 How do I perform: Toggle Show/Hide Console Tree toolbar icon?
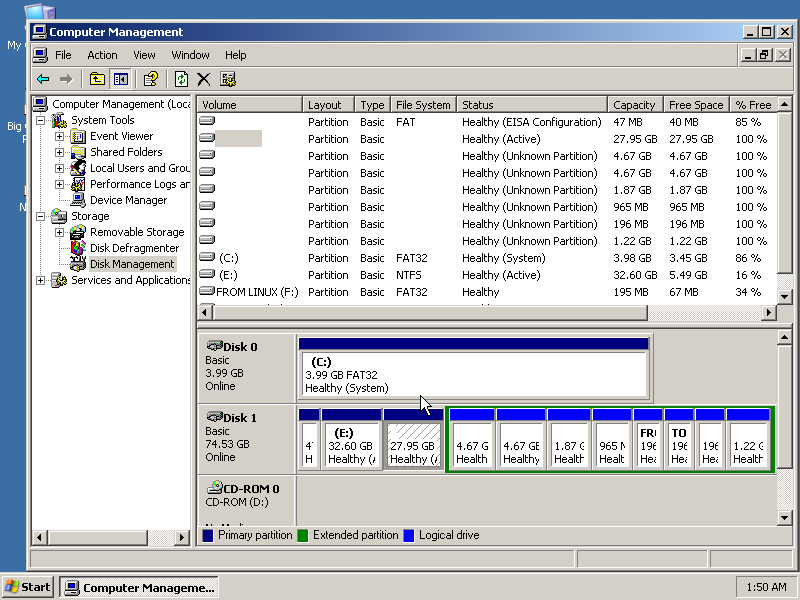click(x=121, y=79)
